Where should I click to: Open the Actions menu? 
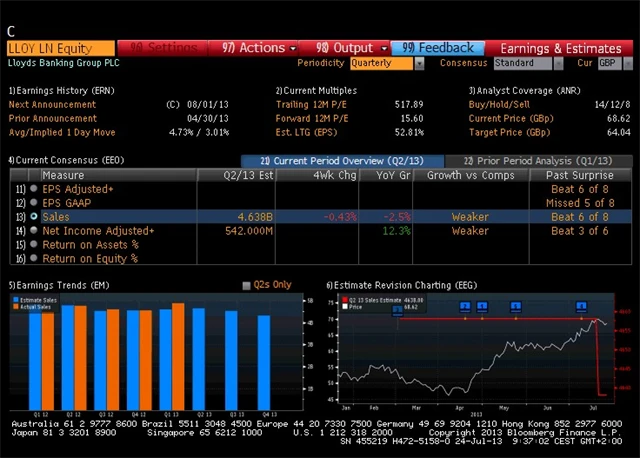[254, 47]
